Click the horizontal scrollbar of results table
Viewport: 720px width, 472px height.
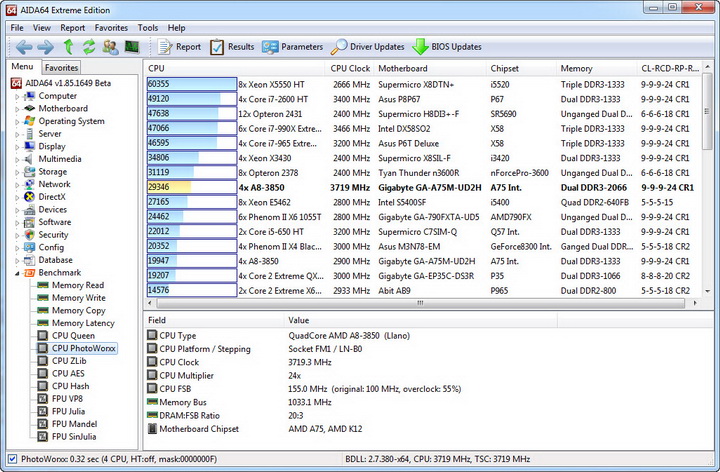(x=420, y=303)
